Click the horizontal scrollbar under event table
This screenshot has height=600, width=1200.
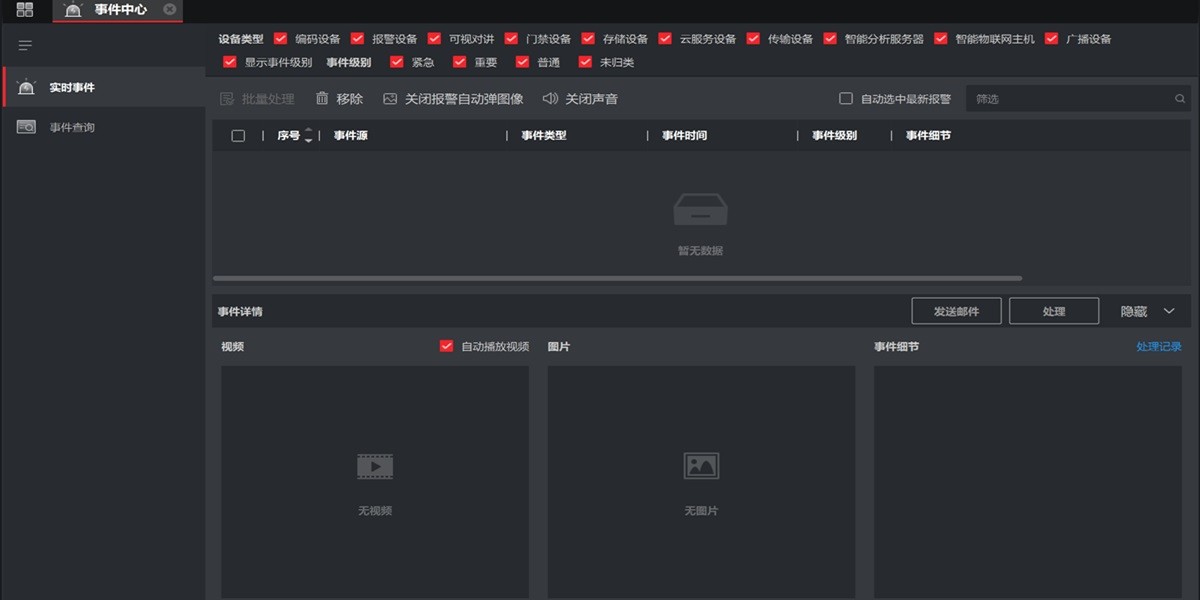pos(617,278)
